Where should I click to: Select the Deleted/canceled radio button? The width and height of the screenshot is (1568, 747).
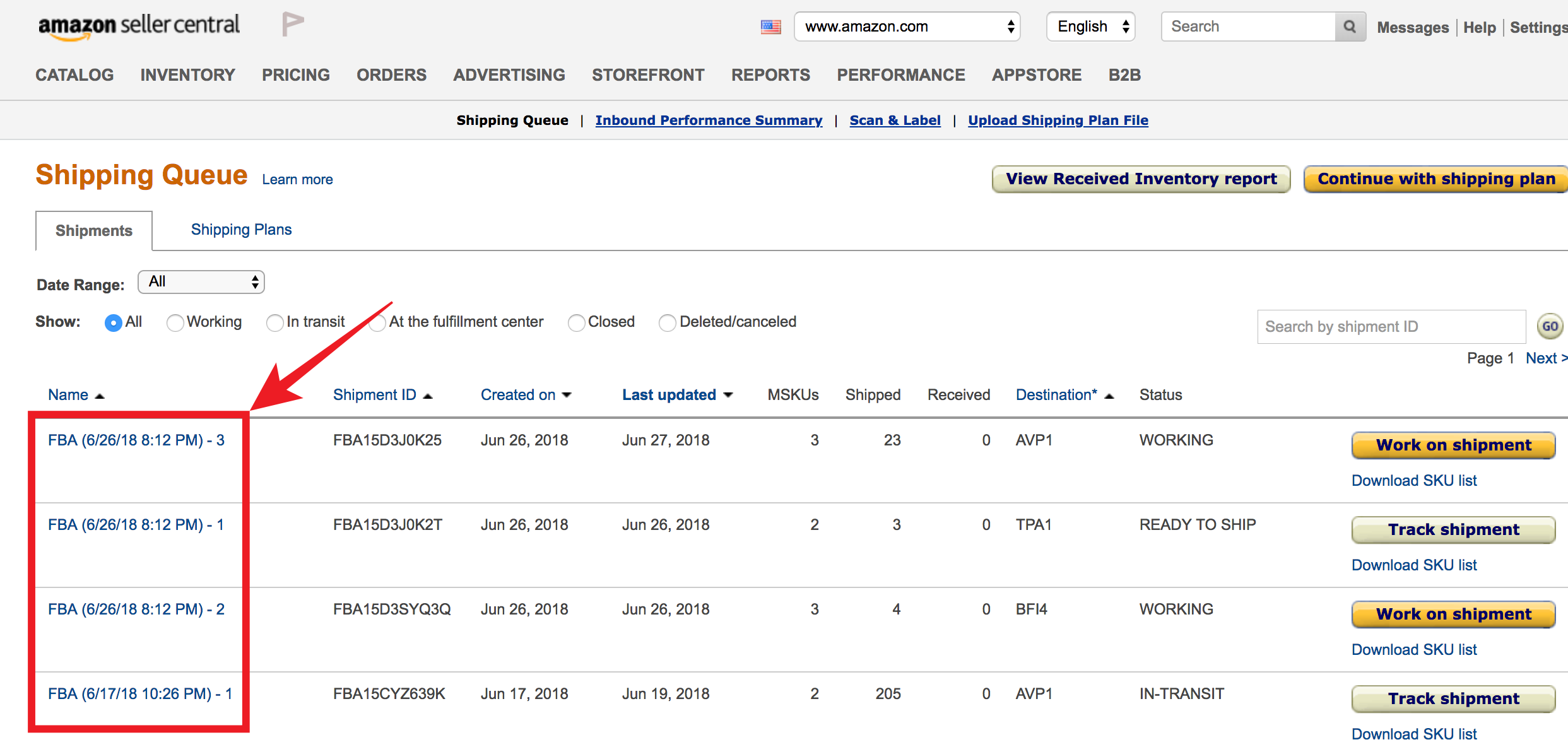[x=667, y=323]
